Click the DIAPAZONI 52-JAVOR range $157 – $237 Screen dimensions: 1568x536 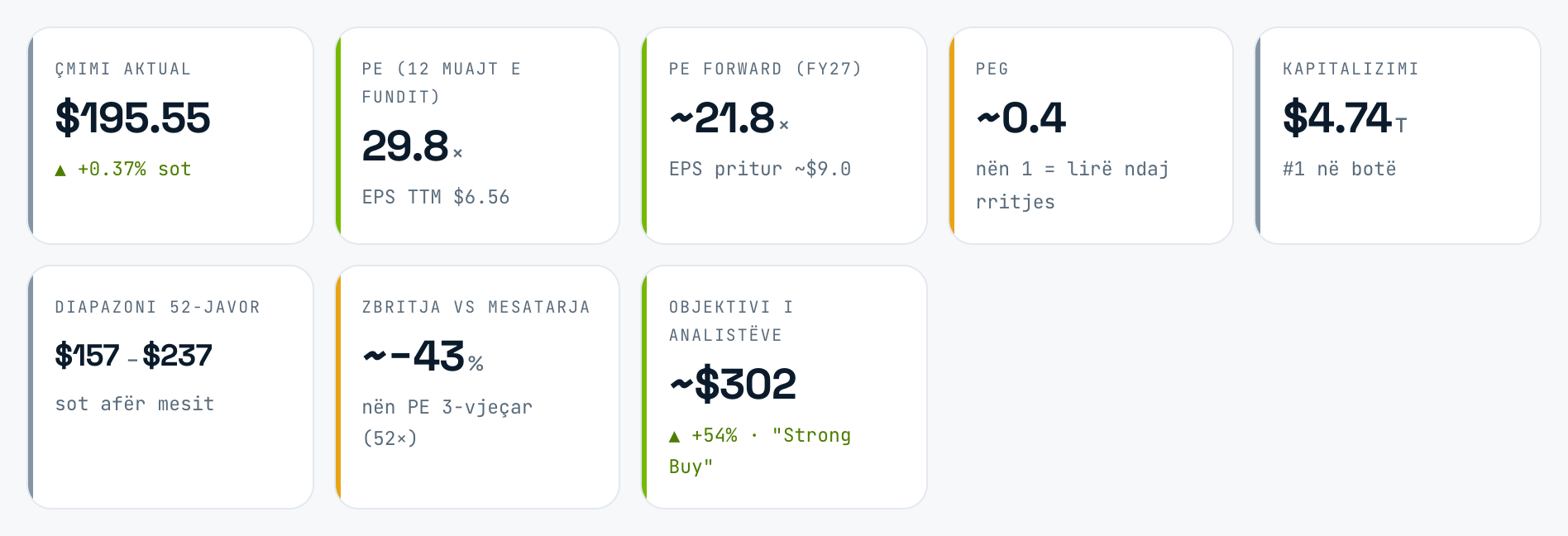pos(133,356)
